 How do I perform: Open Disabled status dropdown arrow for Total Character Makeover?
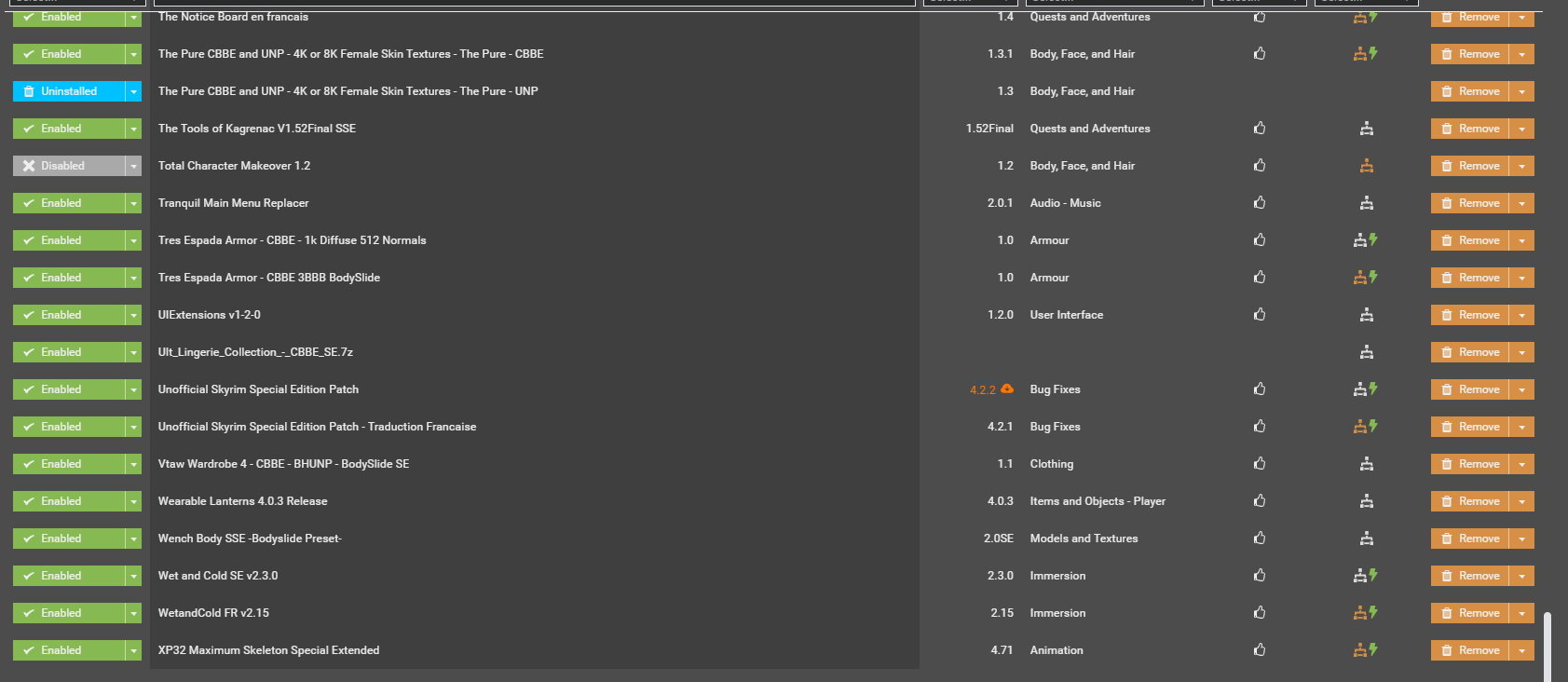[133, 166]
